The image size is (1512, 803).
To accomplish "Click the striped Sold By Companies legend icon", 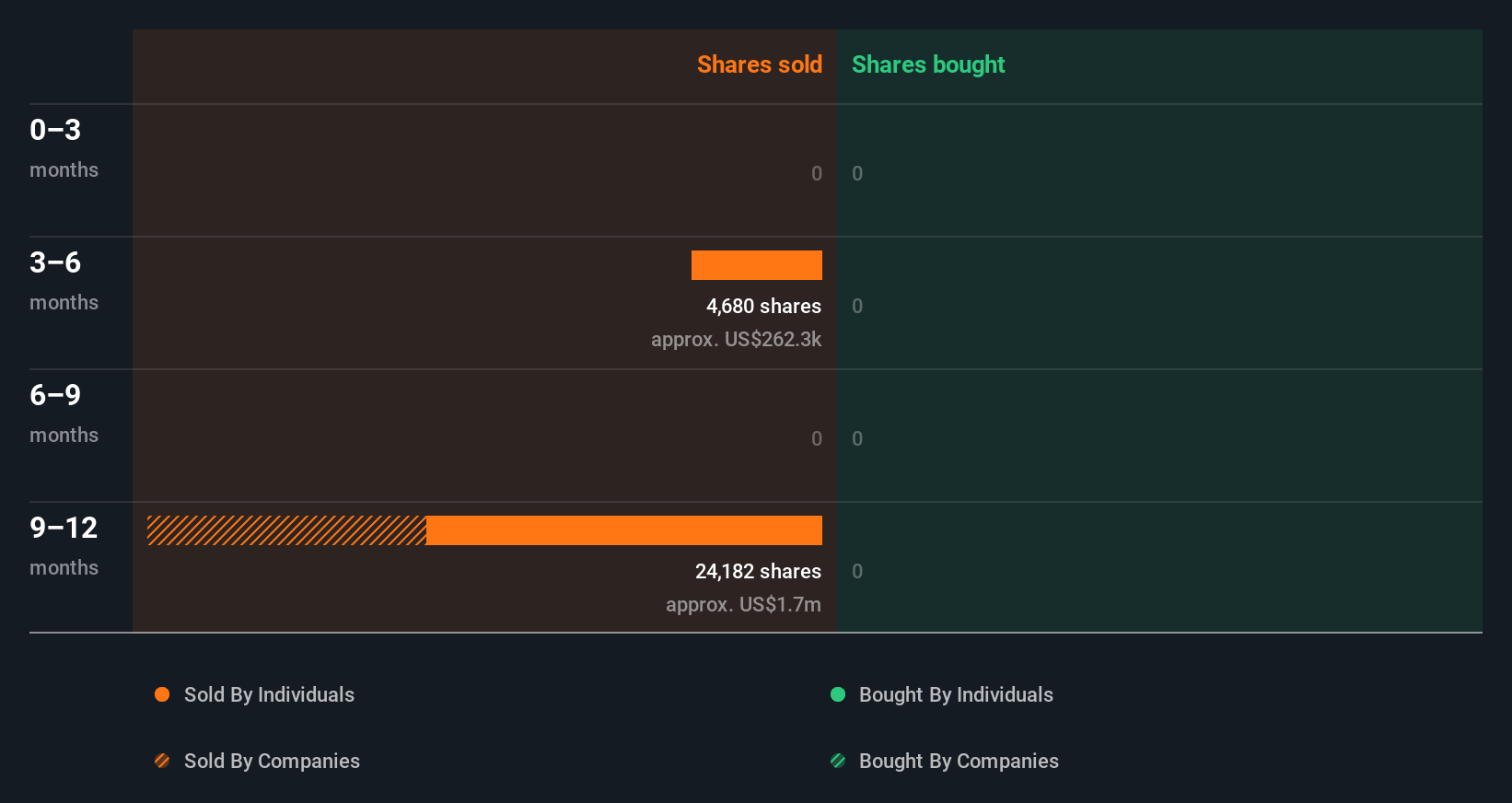I will tap(162, 761).
